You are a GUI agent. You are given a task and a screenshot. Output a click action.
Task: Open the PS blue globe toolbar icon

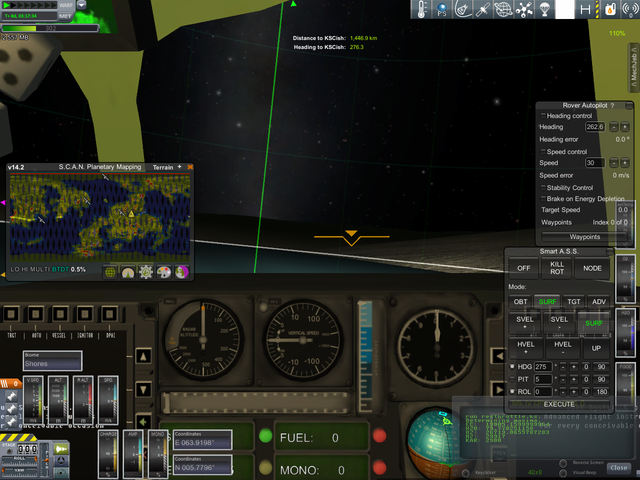[442, 9]
